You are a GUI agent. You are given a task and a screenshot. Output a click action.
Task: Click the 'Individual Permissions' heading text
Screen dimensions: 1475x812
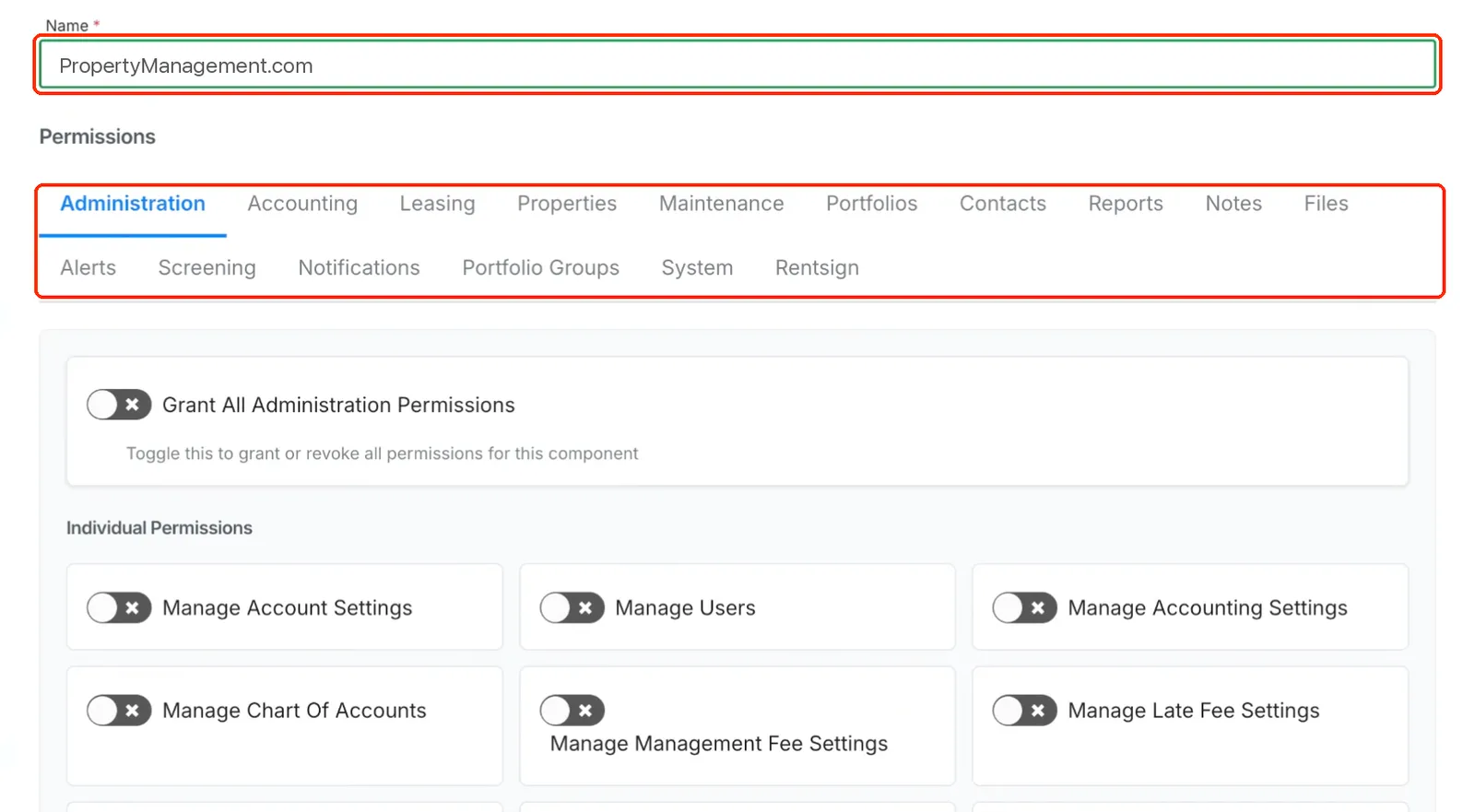pos(159,528)
